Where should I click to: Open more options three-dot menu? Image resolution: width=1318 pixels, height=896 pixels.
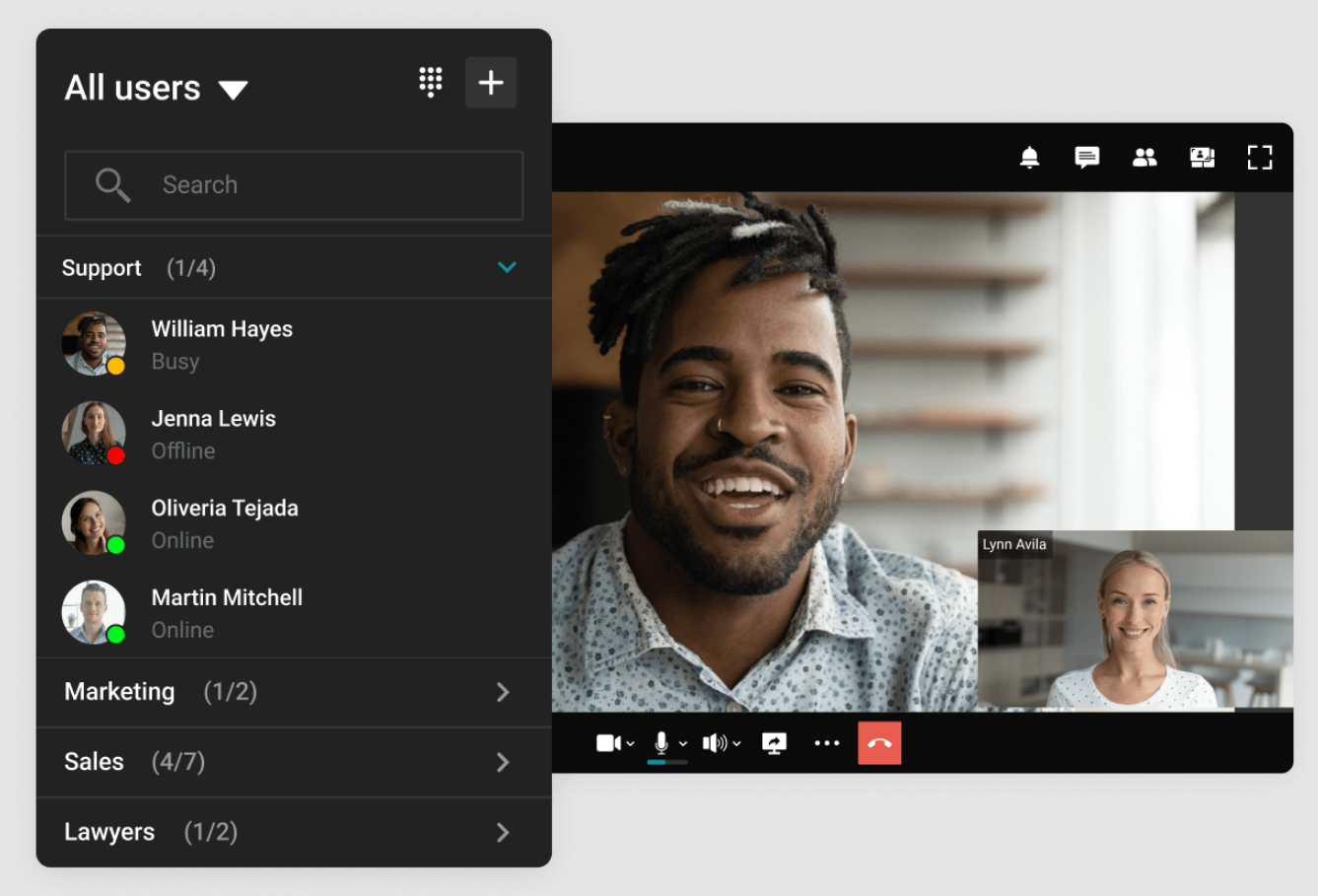(x=827, y=743)
